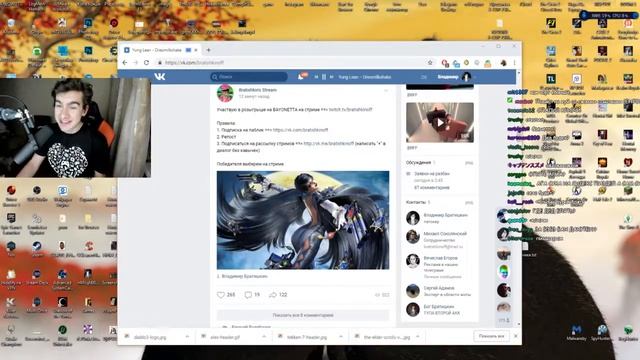Open the Steam shortcut on the desktop

point(37,249)
